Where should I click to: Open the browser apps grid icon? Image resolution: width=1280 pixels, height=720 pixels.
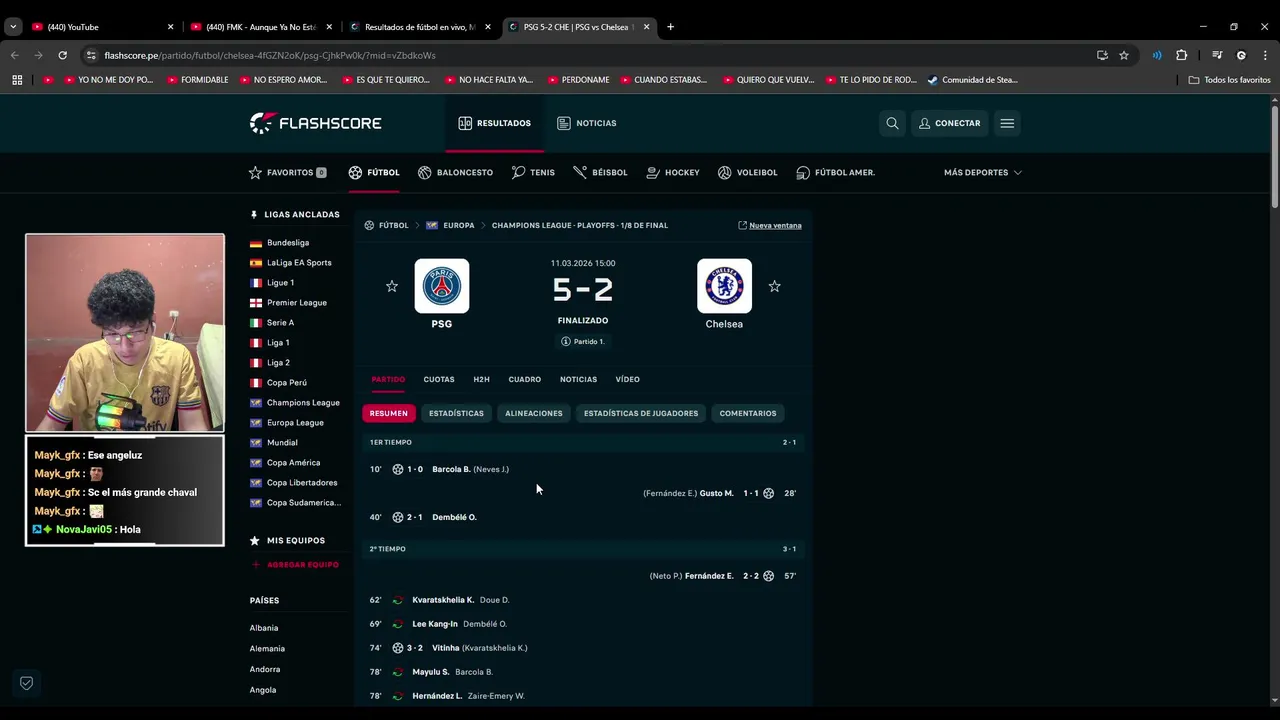pos(17,80)
